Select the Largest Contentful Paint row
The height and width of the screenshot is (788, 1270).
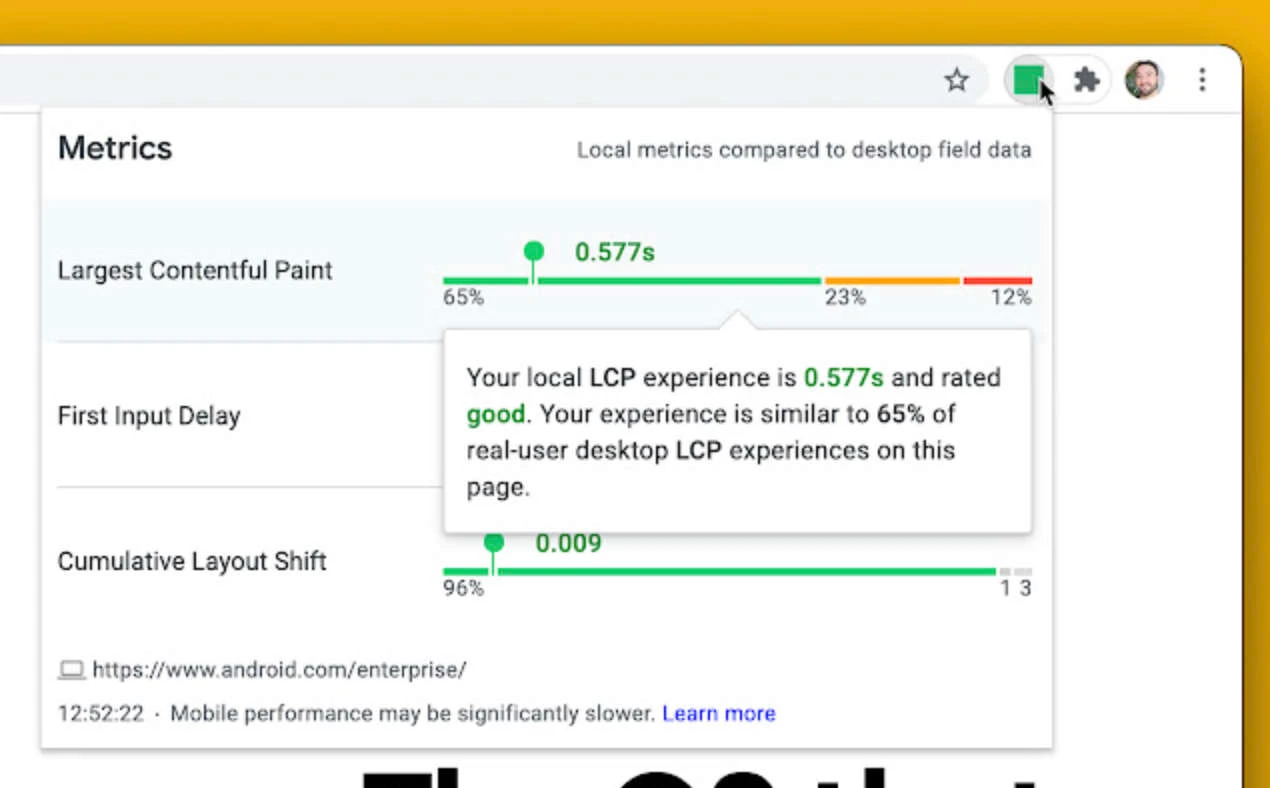(x=195, y=270)
